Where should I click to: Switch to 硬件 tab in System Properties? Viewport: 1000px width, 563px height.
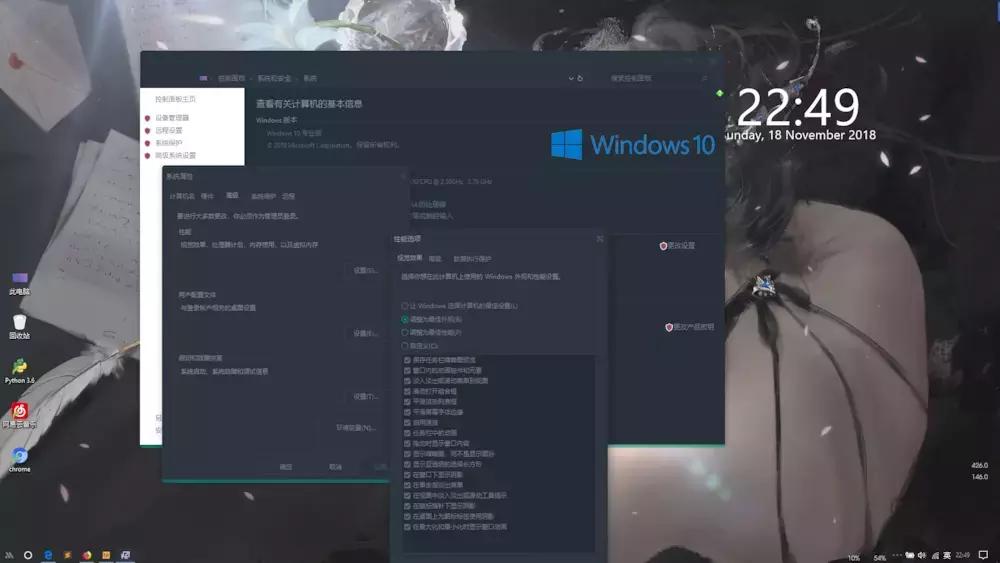coord(207,196)
